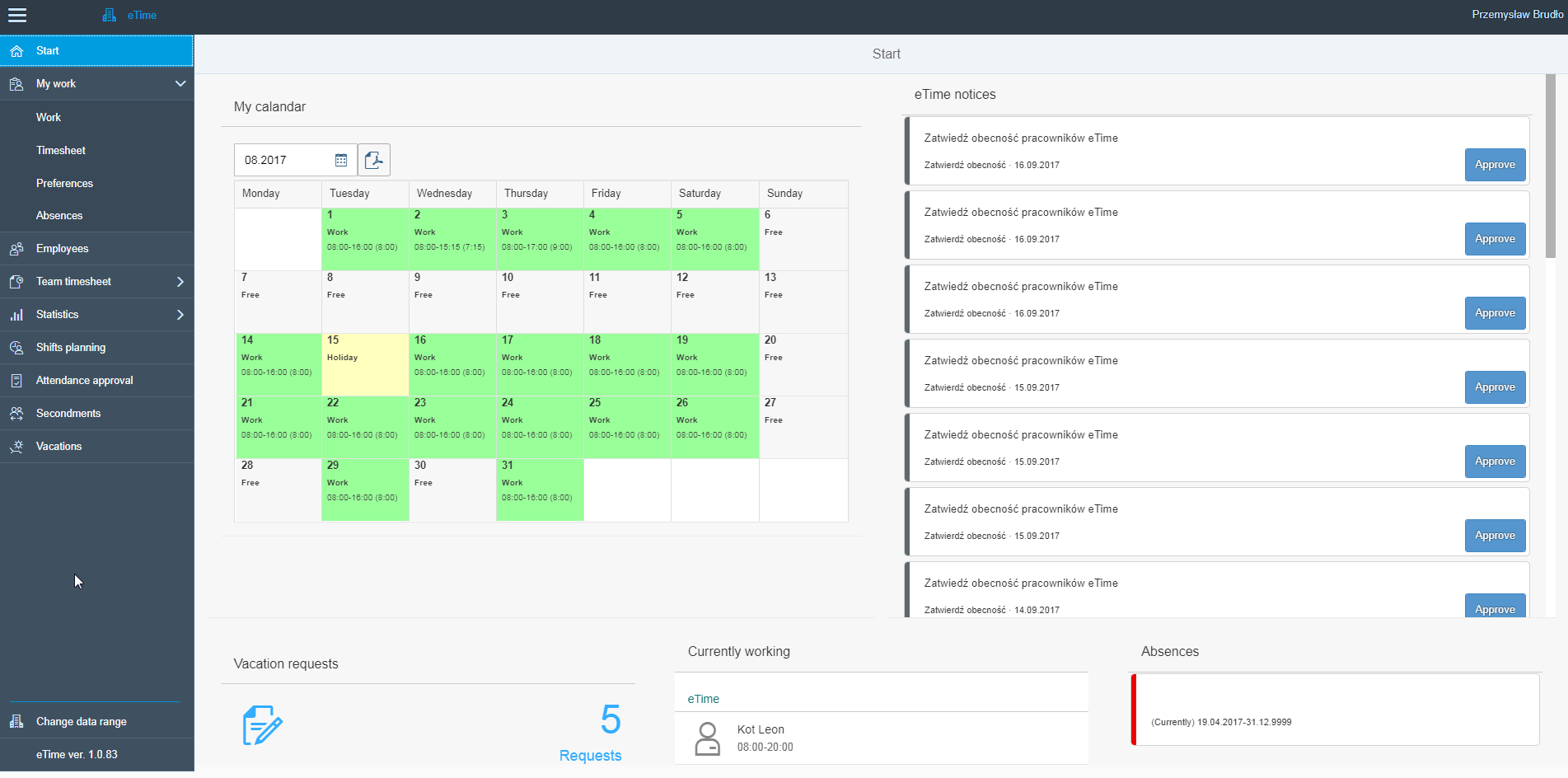Collapse the My work section
This screenshot has height=778, width=1568.
point(180,83)
